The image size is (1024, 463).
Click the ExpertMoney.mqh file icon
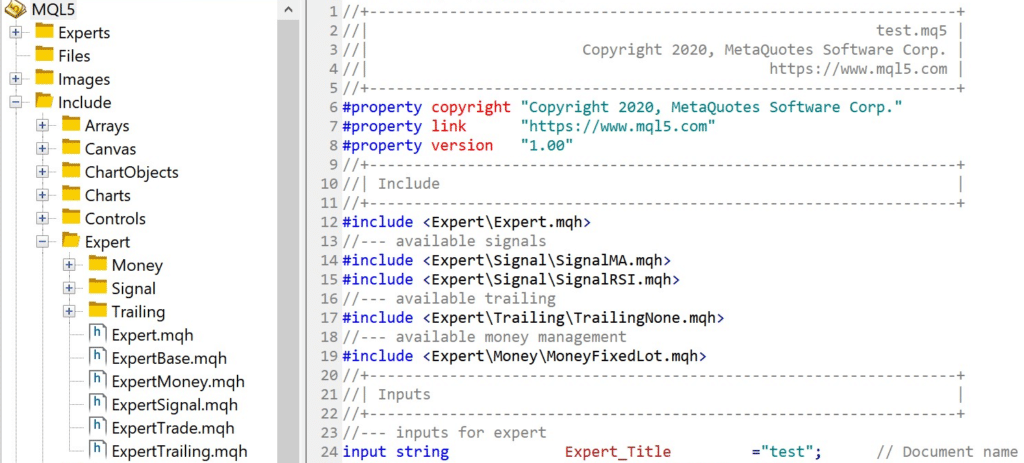click(x=97, y=381)
